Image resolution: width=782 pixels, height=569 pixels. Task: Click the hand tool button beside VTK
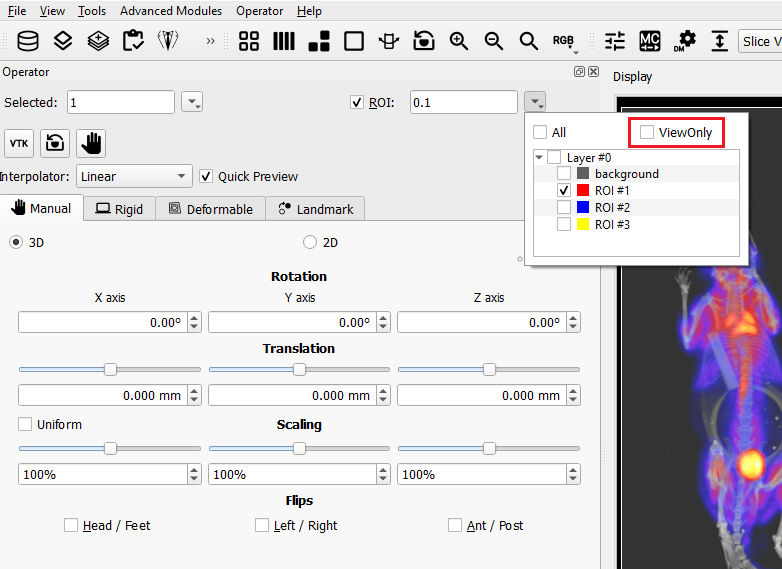tap(91, 143)
